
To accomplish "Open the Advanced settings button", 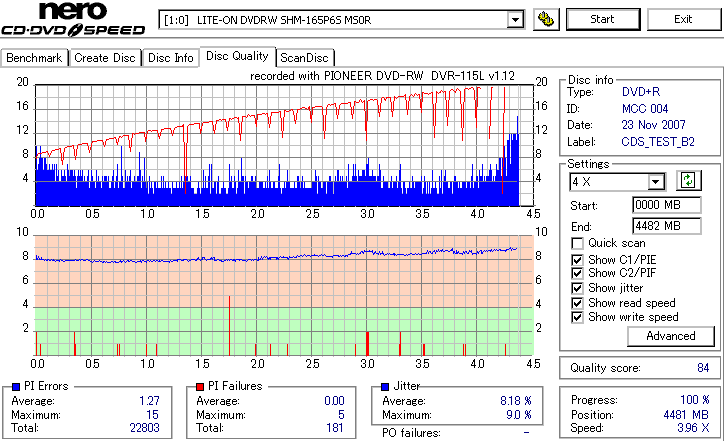I will (x=670, y=336).
